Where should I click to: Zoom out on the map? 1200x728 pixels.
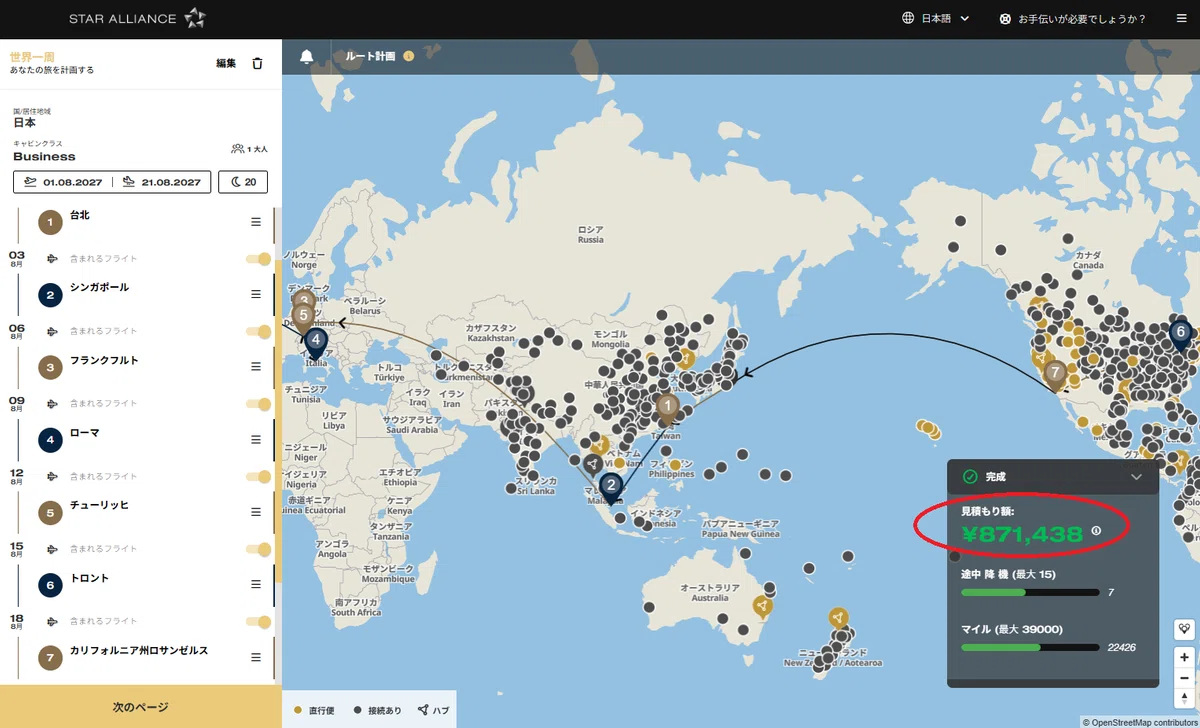coord(1185,677)
